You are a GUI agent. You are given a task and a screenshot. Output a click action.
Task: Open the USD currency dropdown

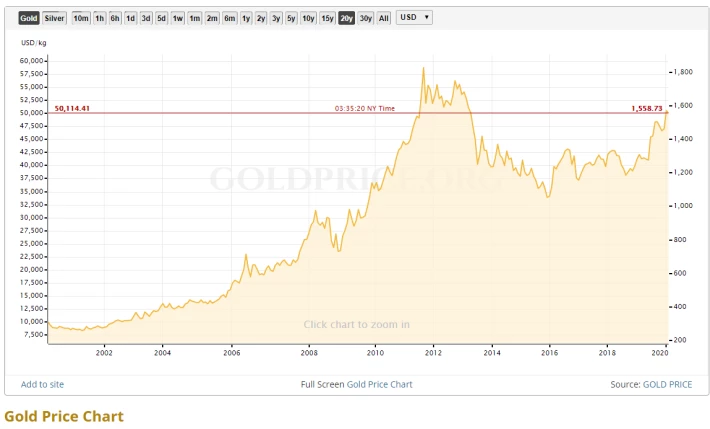[414, 17]
